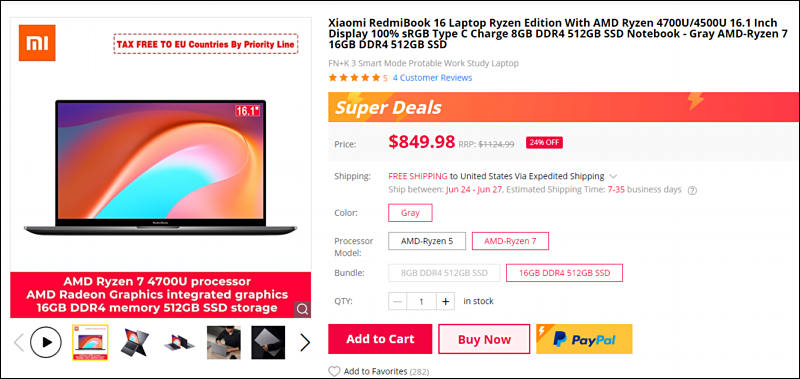Select the Gray color option
Viewport: 800px width, 379px height.
point(410,213)
